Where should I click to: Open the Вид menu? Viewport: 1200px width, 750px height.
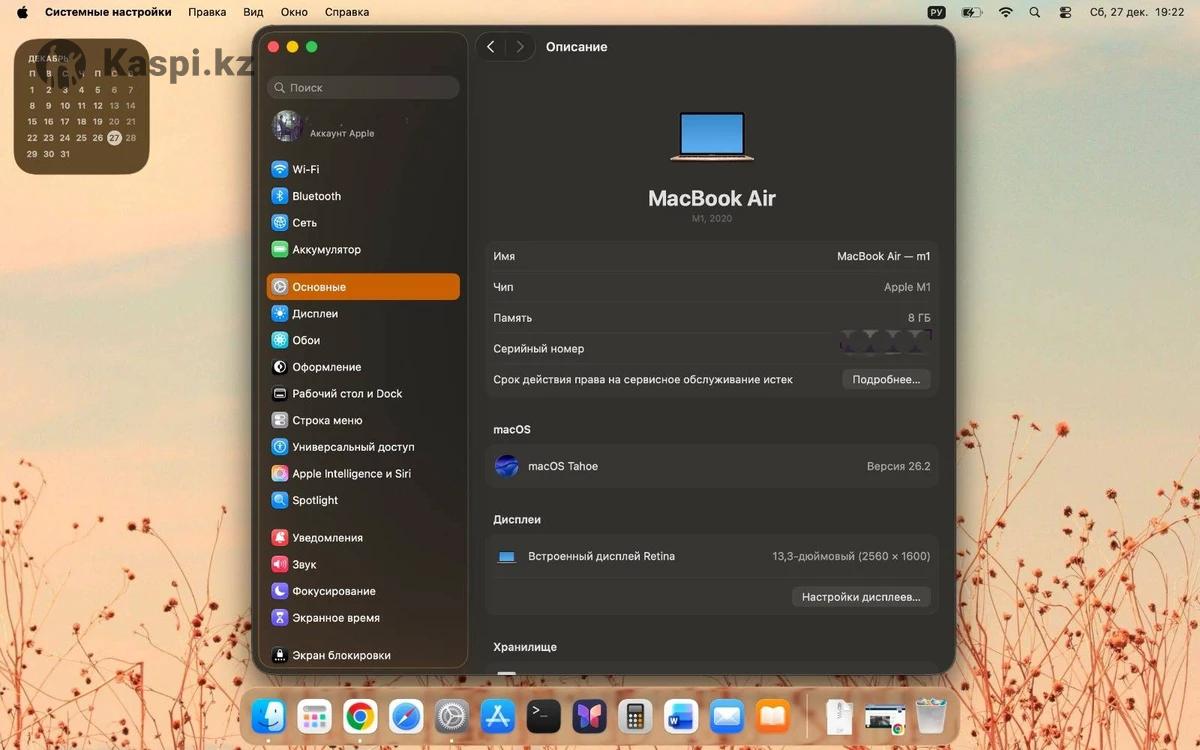point(253,12)
